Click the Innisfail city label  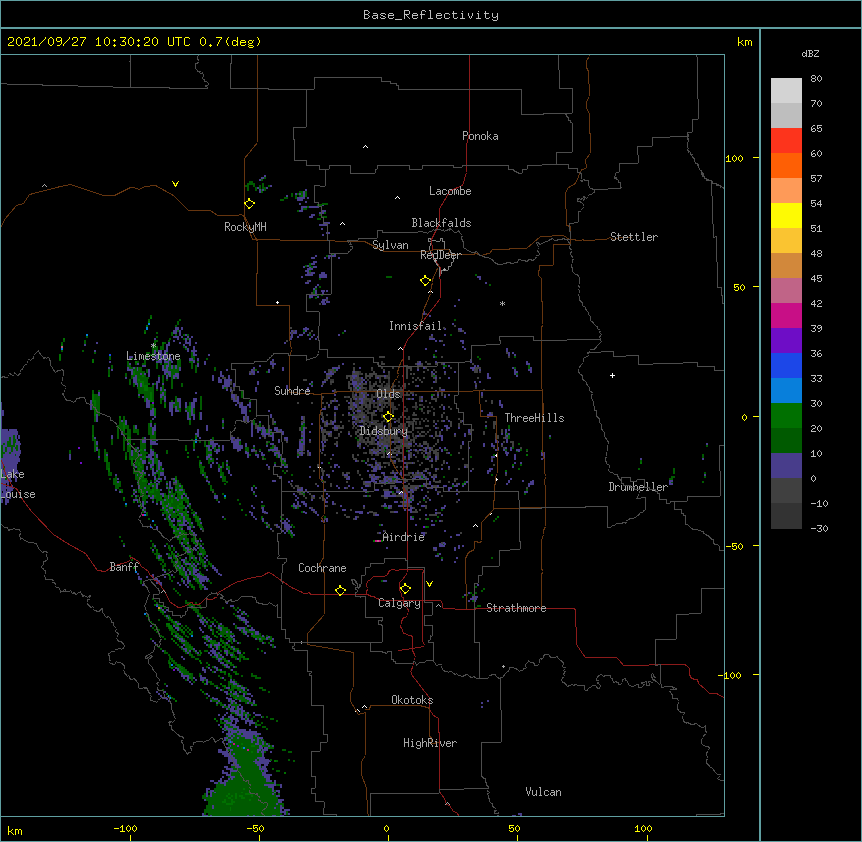[416, 326]
